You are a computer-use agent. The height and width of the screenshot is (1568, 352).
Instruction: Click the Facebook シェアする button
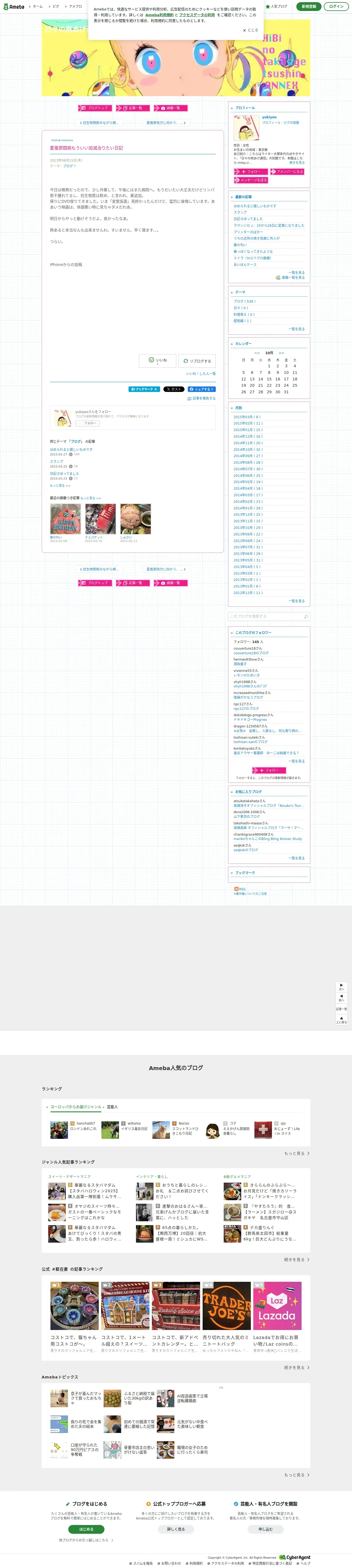coord(201,389)
